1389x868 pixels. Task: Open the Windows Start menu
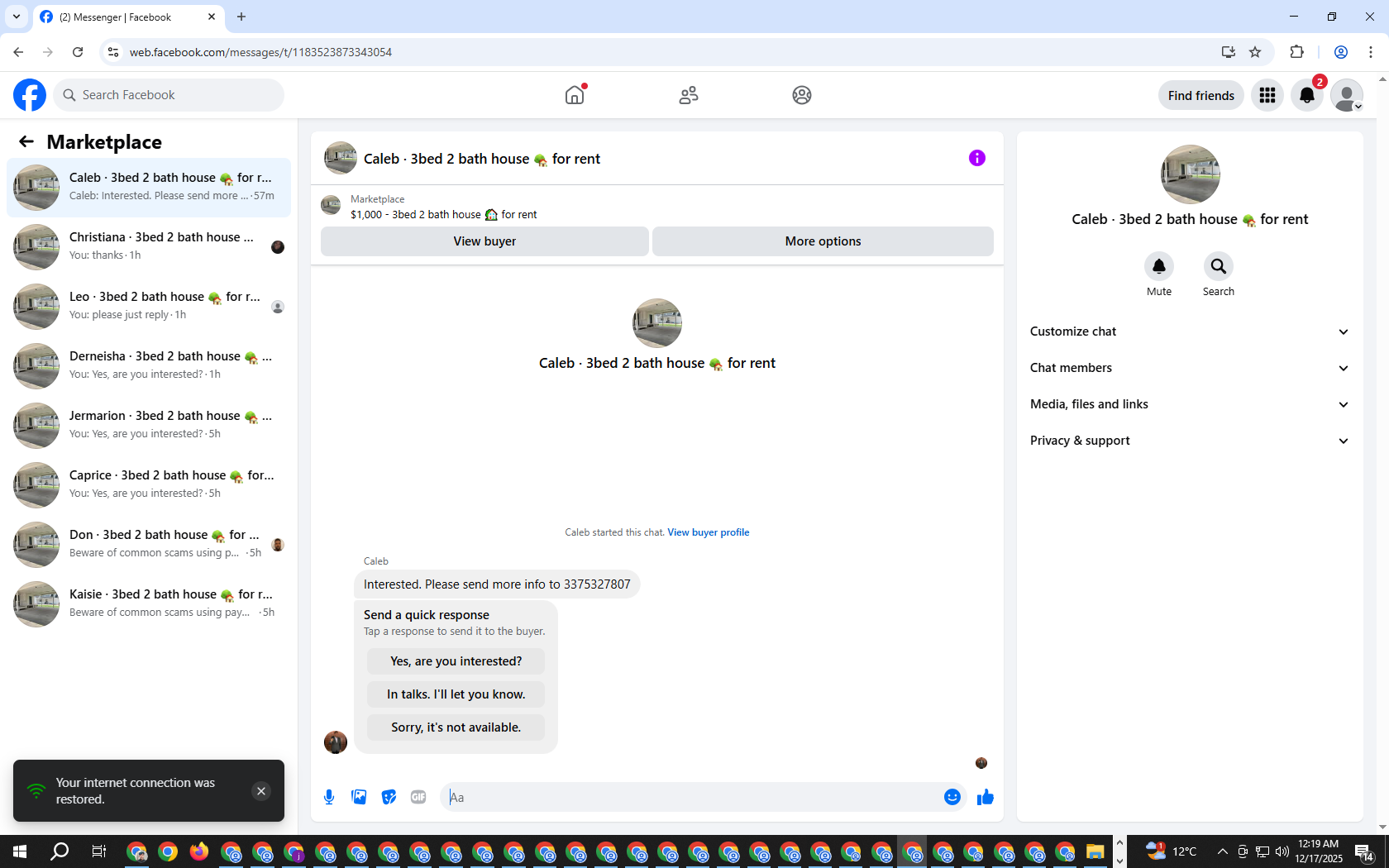(20, 851)
